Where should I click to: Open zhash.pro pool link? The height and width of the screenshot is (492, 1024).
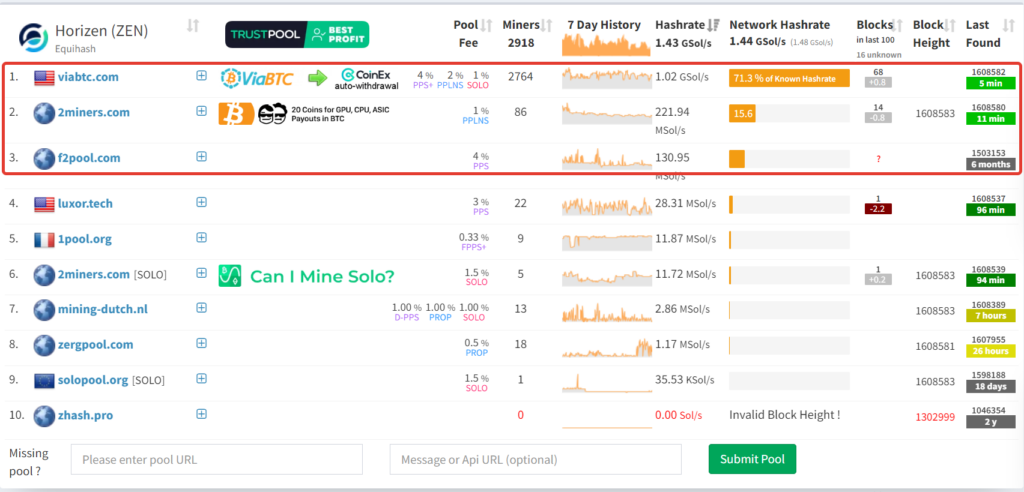[86, 416]
